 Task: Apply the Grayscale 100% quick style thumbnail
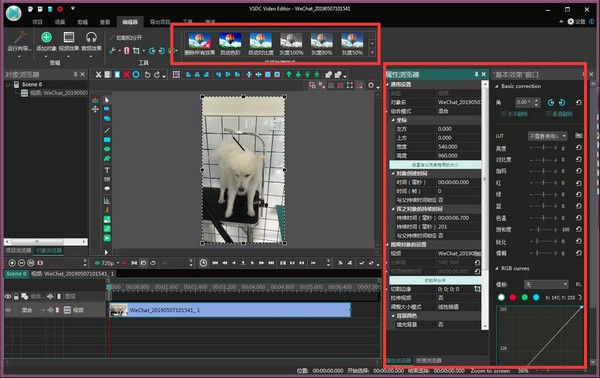point(291,44)
